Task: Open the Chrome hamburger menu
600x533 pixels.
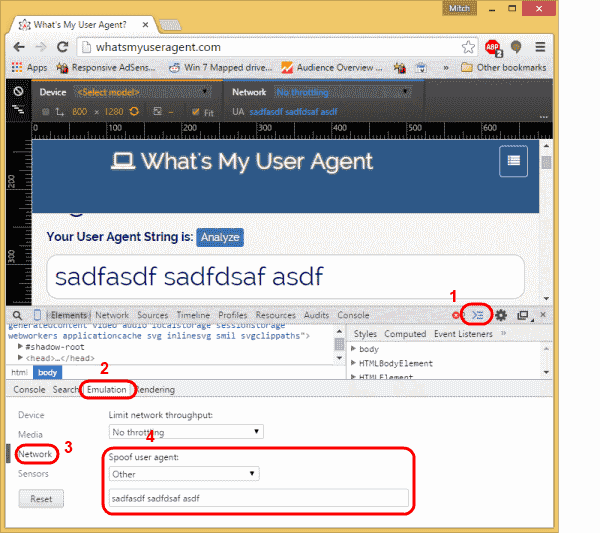Action: (x=540, y=47)
